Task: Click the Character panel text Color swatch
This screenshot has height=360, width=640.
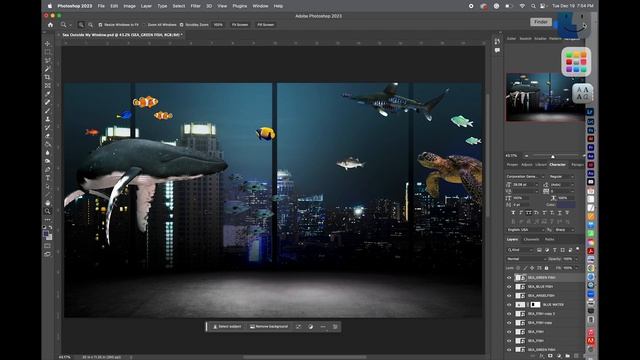Action: [567, 205]
